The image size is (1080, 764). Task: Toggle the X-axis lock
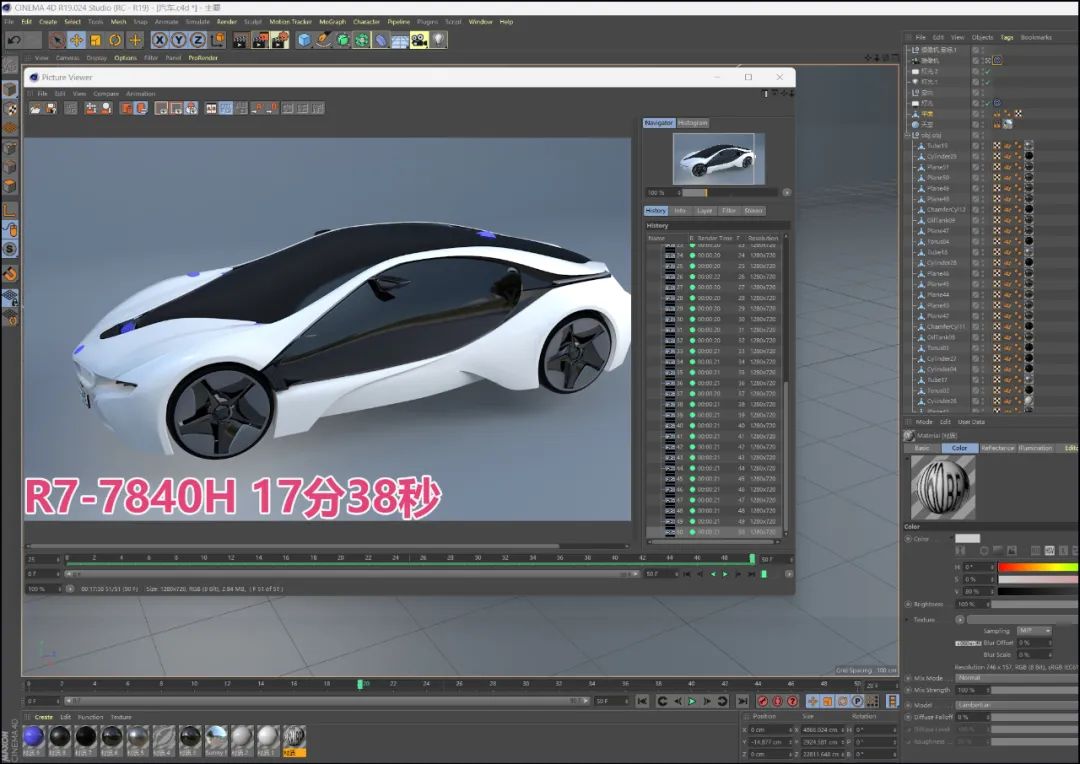click(159, 40)
